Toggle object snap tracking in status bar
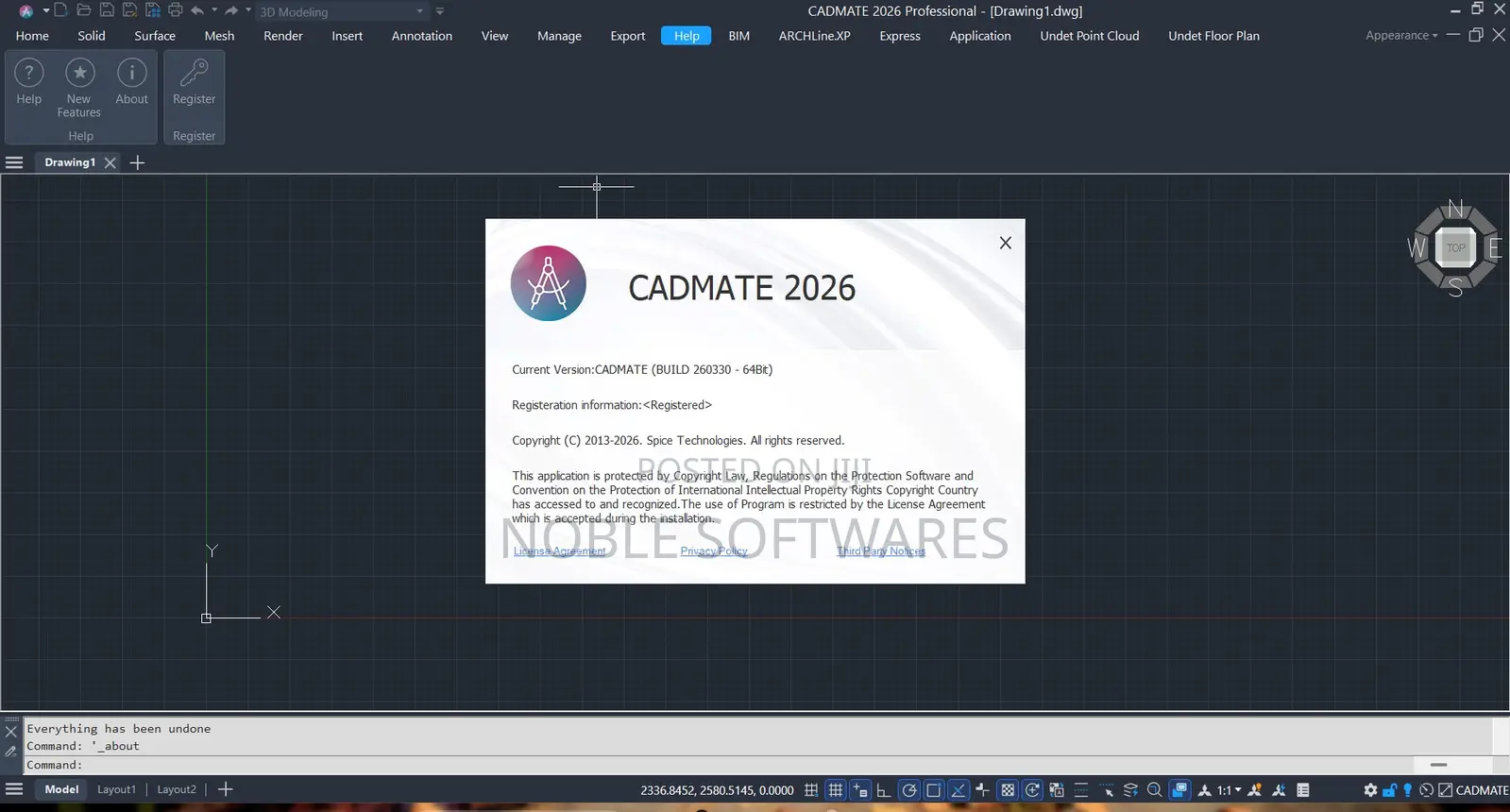The width and height of the screenshot is (1510, 812). 959,790
